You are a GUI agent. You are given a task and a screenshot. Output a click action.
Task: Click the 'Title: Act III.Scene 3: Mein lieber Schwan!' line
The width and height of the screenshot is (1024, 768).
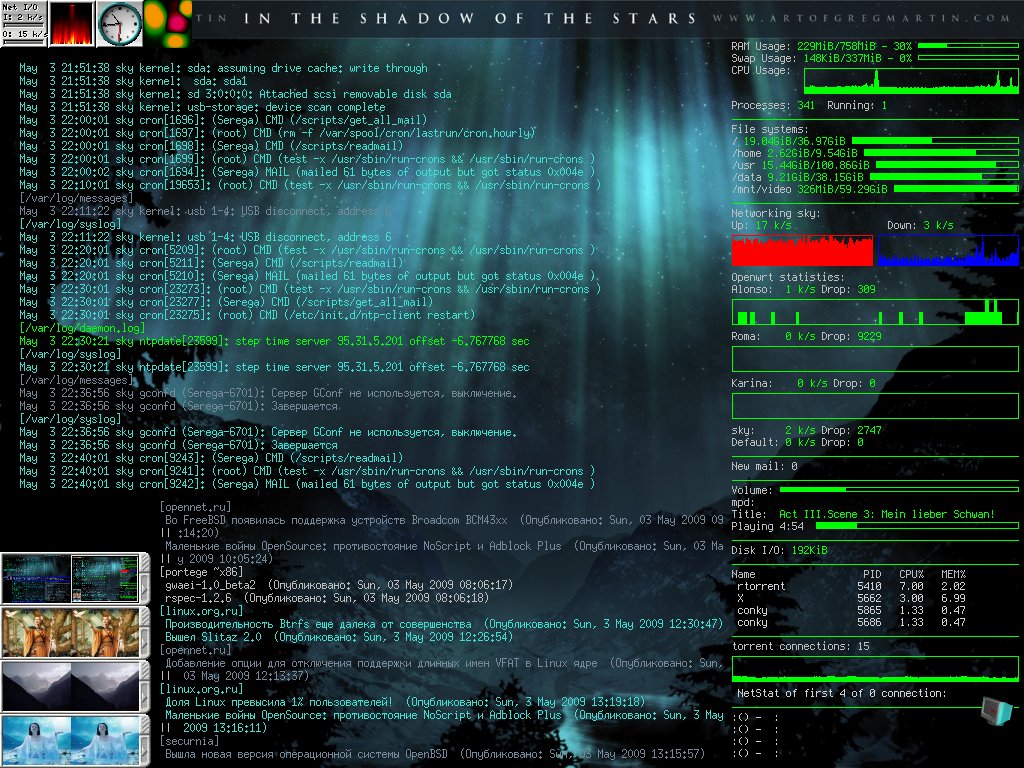click(863, 514)
